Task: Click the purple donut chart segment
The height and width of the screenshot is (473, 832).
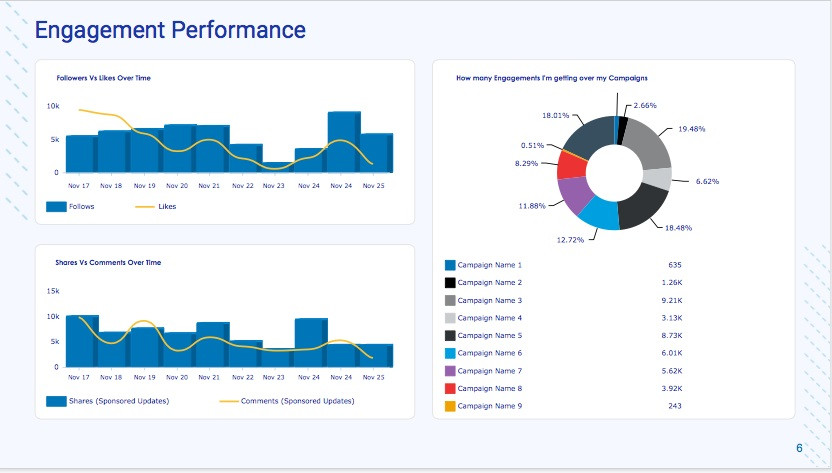Action: click(x=574, y=194)
